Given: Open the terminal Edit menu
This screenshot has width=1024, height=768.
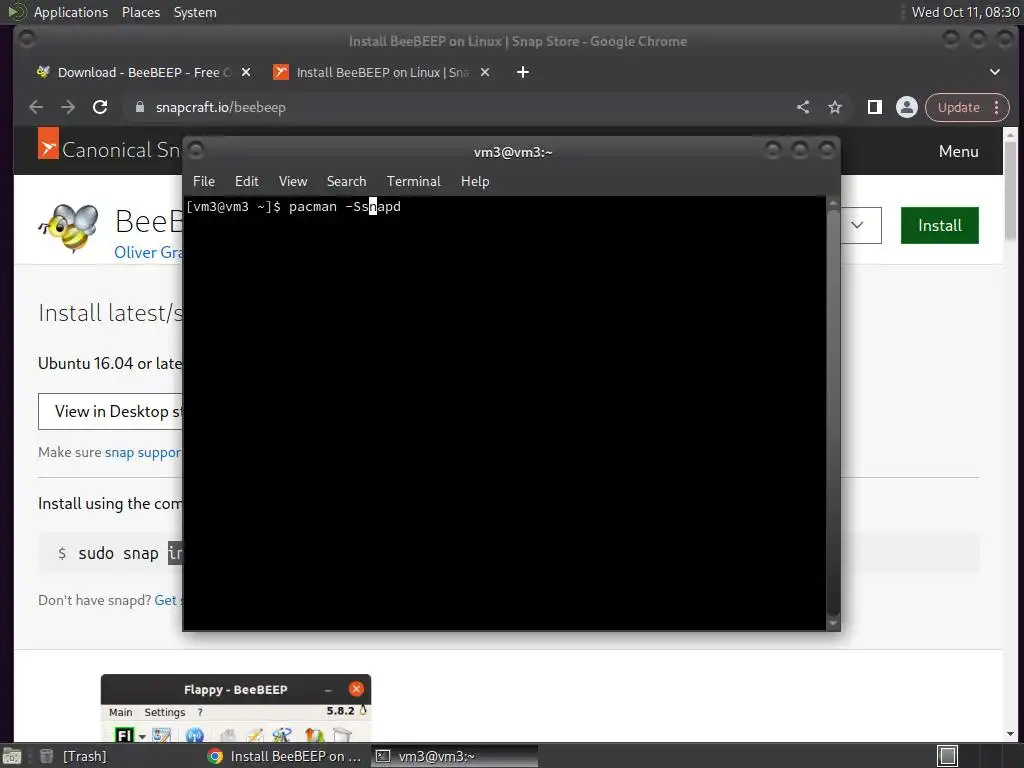Looking at the screenshot, I should pyautogui.click(x=246, y=182).
